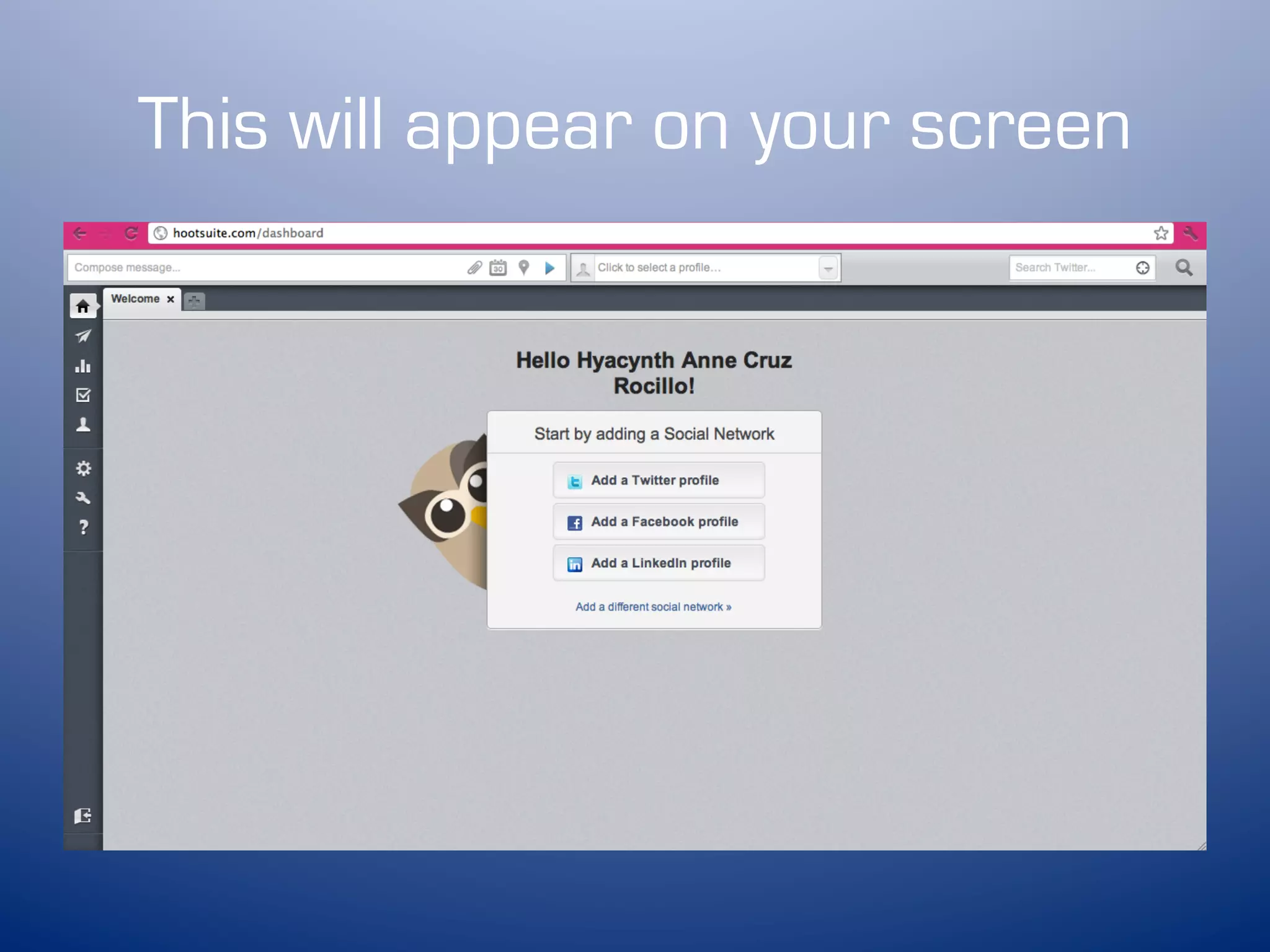
Task: Click the Search Twitter field
Action: [x=1082, y=268]
